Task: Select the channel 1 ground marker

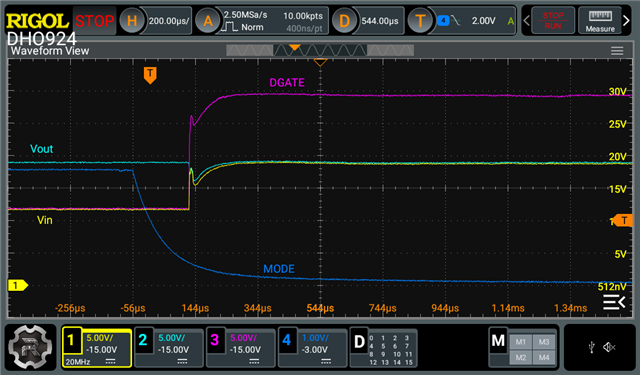Action: [x=18, y=285]
